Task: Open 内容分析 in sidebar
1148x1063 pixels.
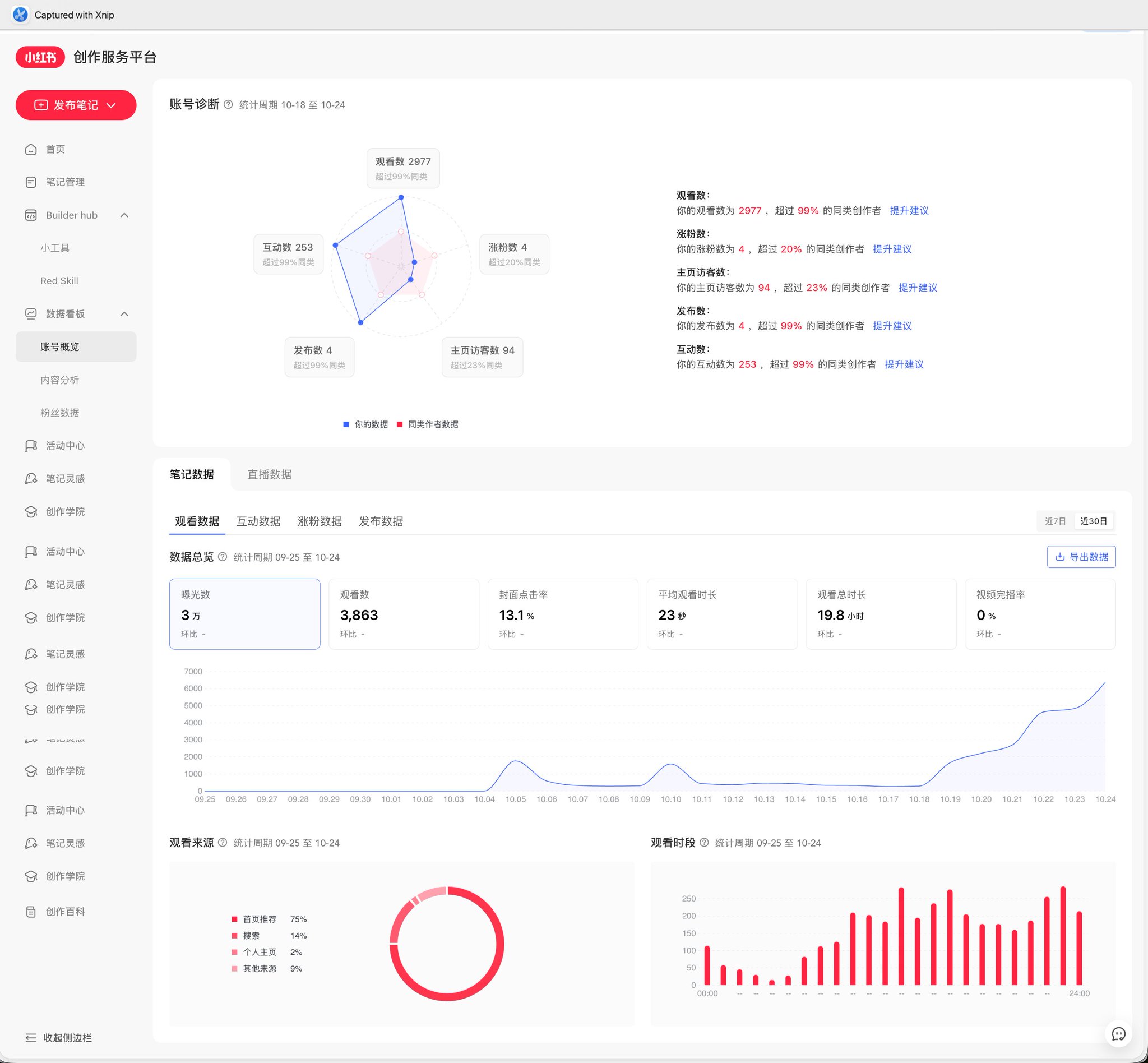Action: [76, 380]
